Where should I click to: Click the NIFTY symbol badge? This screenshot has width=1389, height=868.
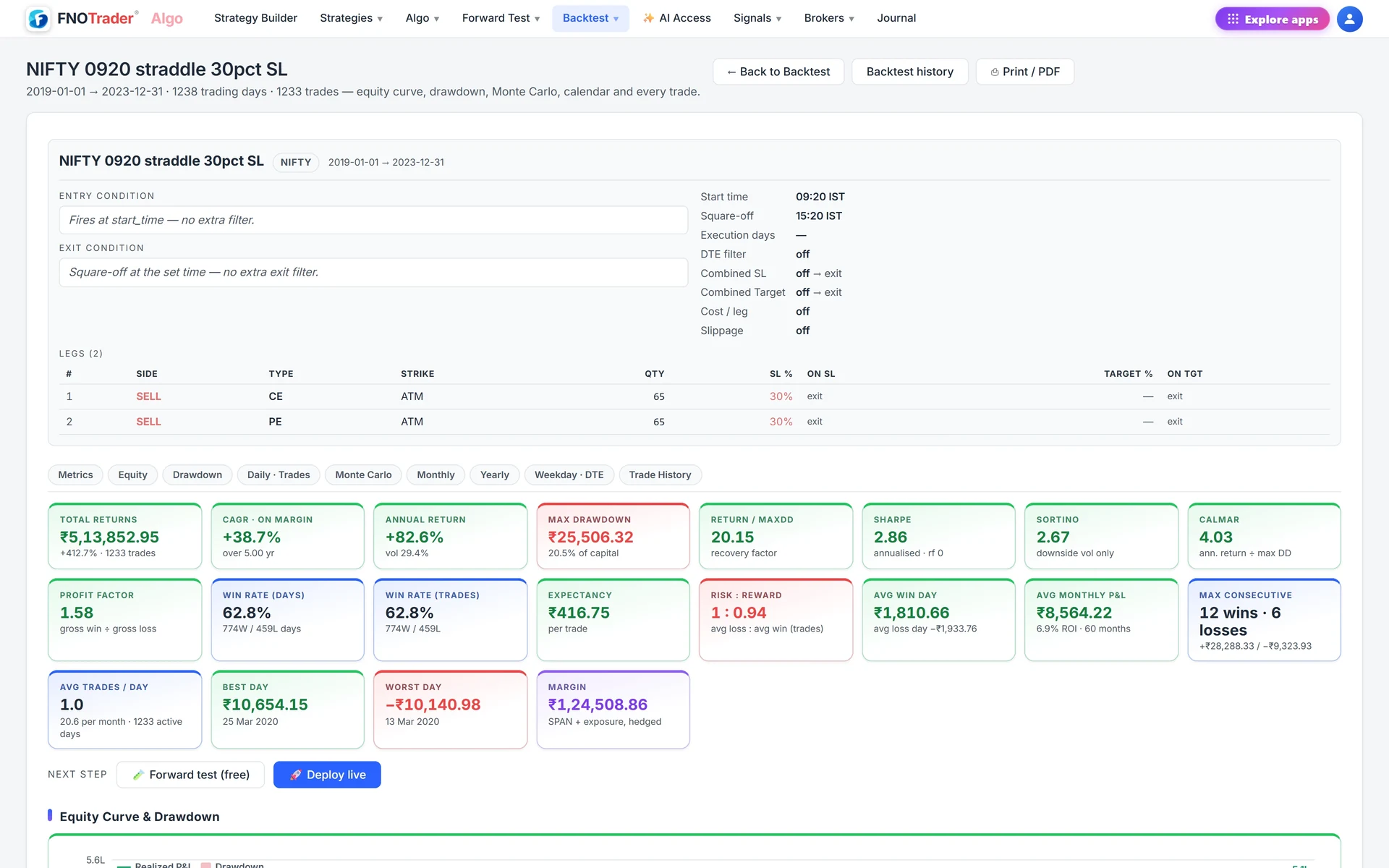(x=296, y=162)
